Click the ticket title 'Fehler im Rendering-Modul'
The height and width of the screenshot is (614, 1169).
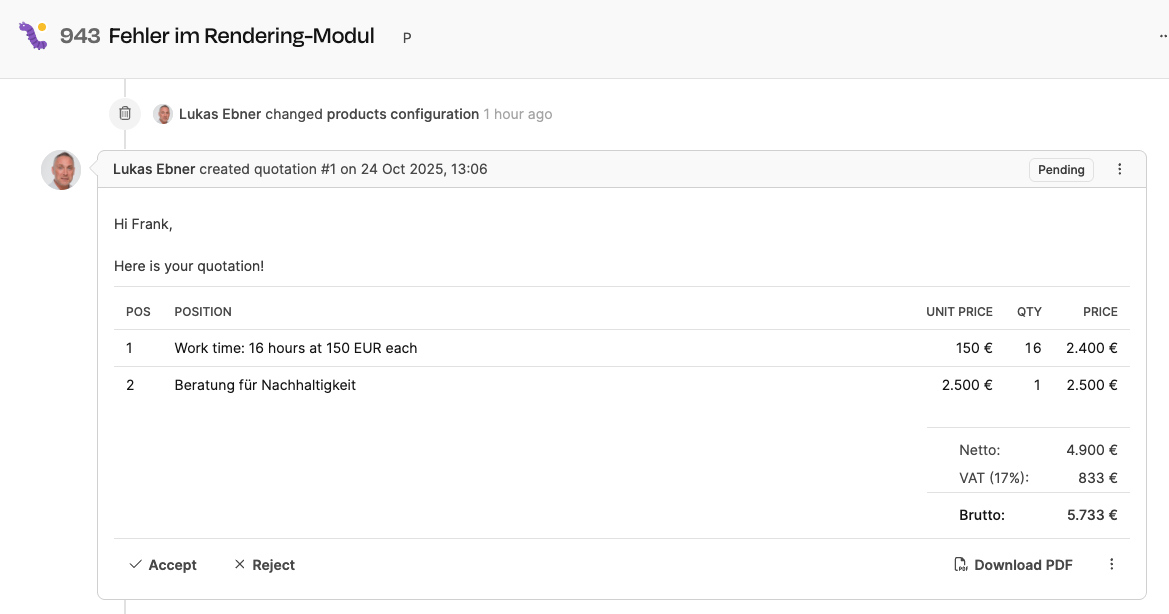241,36
